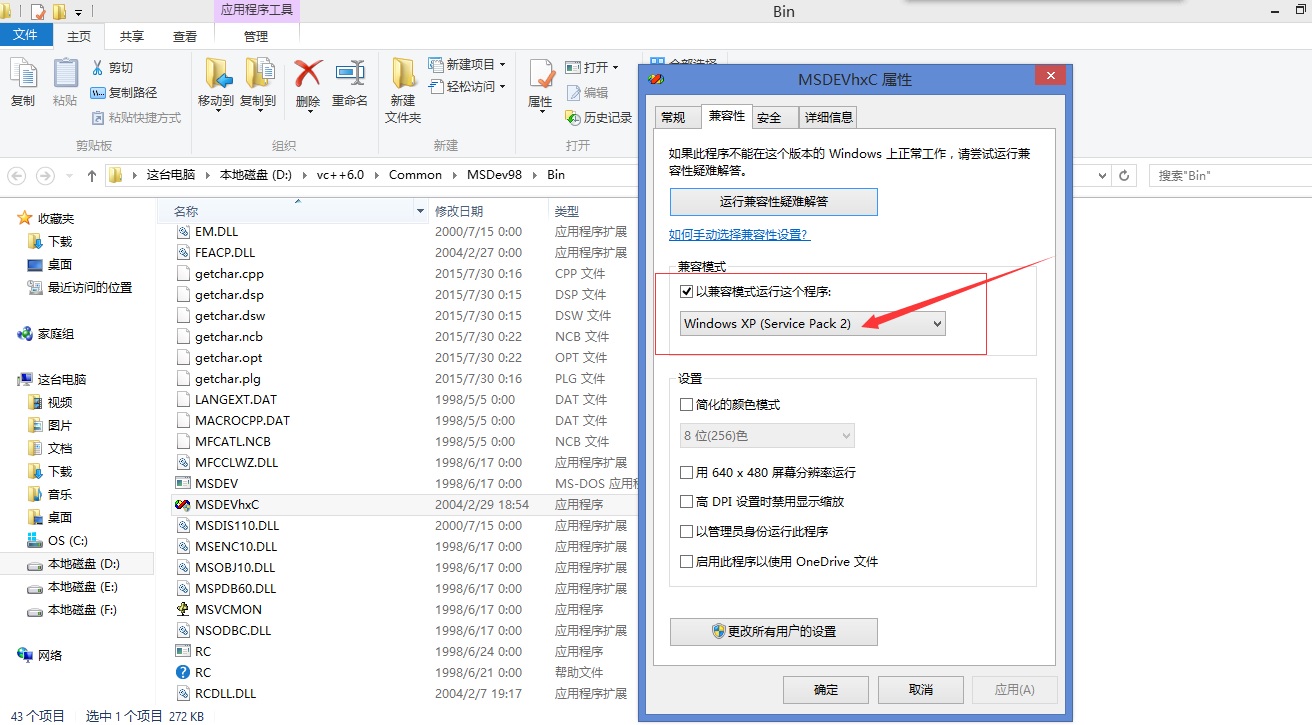Click Common in address breadcrumb
The width and height of the screenshot is (1312, 725).
tap(415, 175)
